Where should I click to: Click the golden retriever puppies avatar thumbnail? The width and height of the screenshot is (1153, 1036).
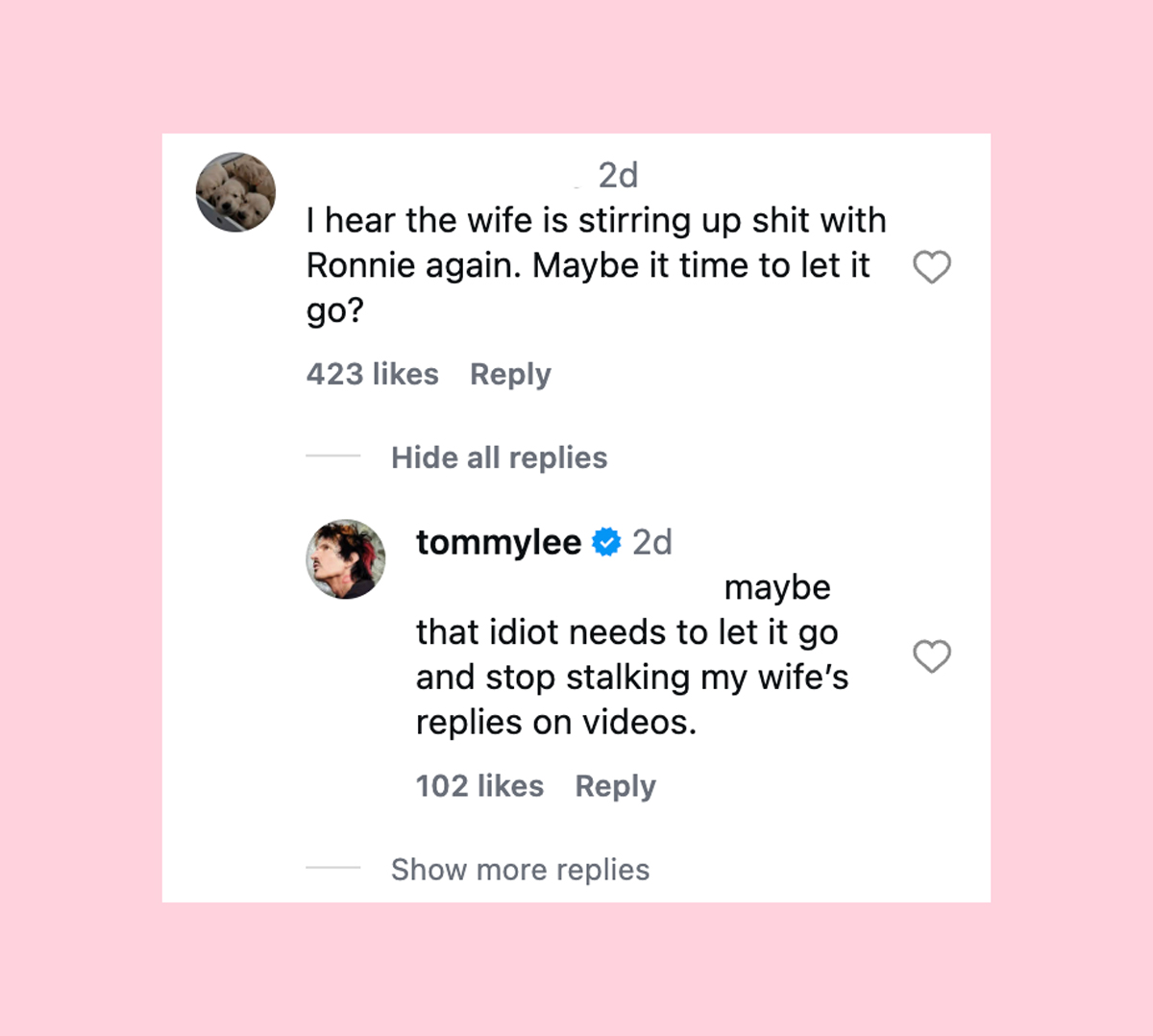coord(235,191)
